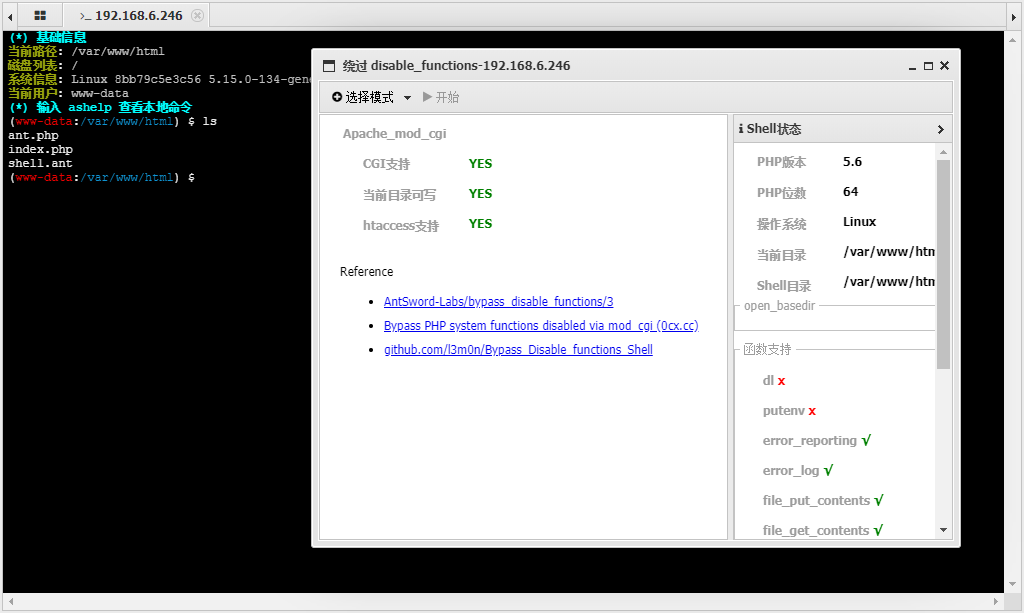Open the mod_cgi (0cx.cc) reference link
1024x613 pixels.
540,326
